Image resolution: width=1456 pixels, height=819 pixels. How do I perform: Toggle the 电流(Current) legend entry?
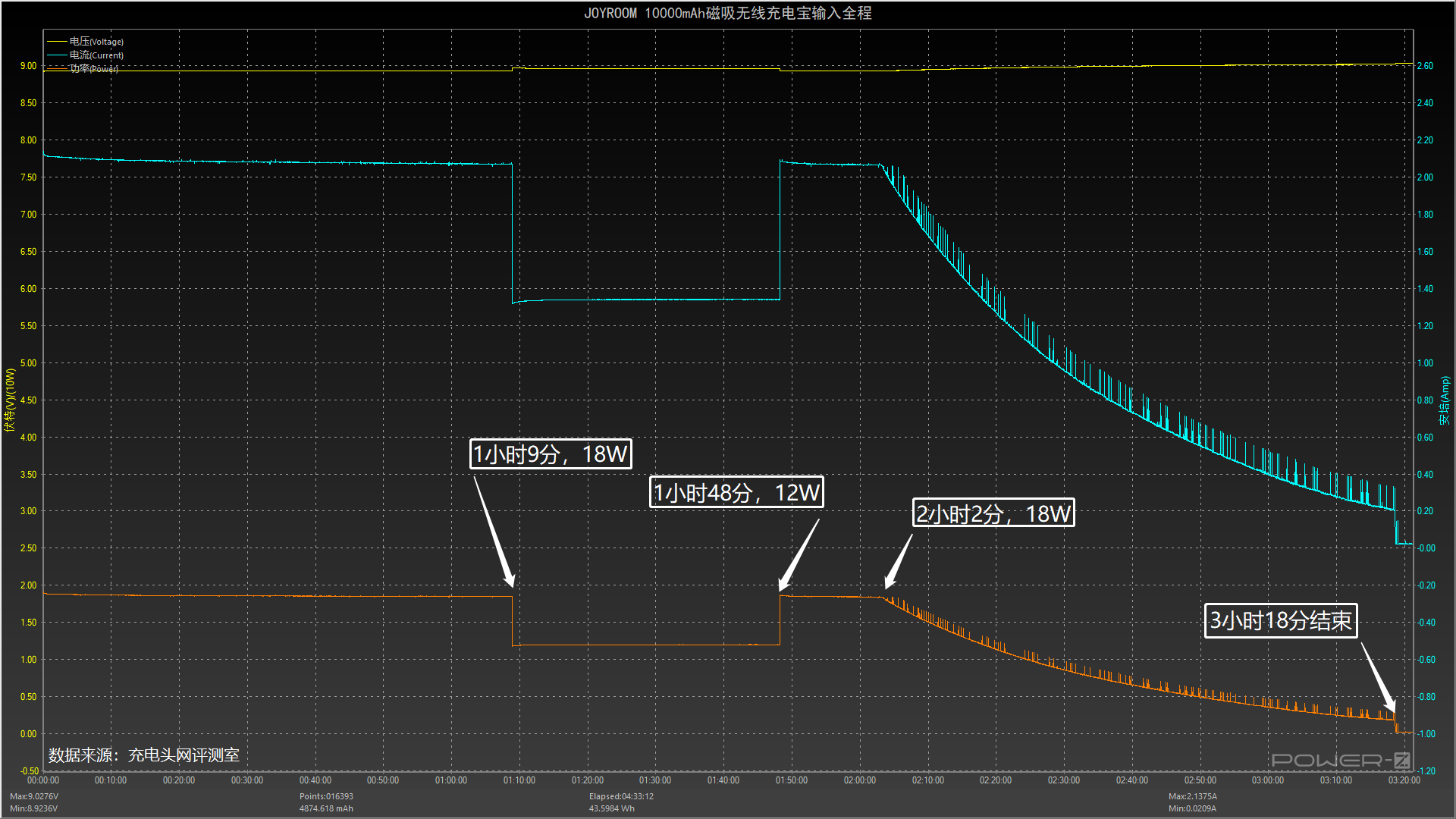pyautogui.click(x=96, y=55)
